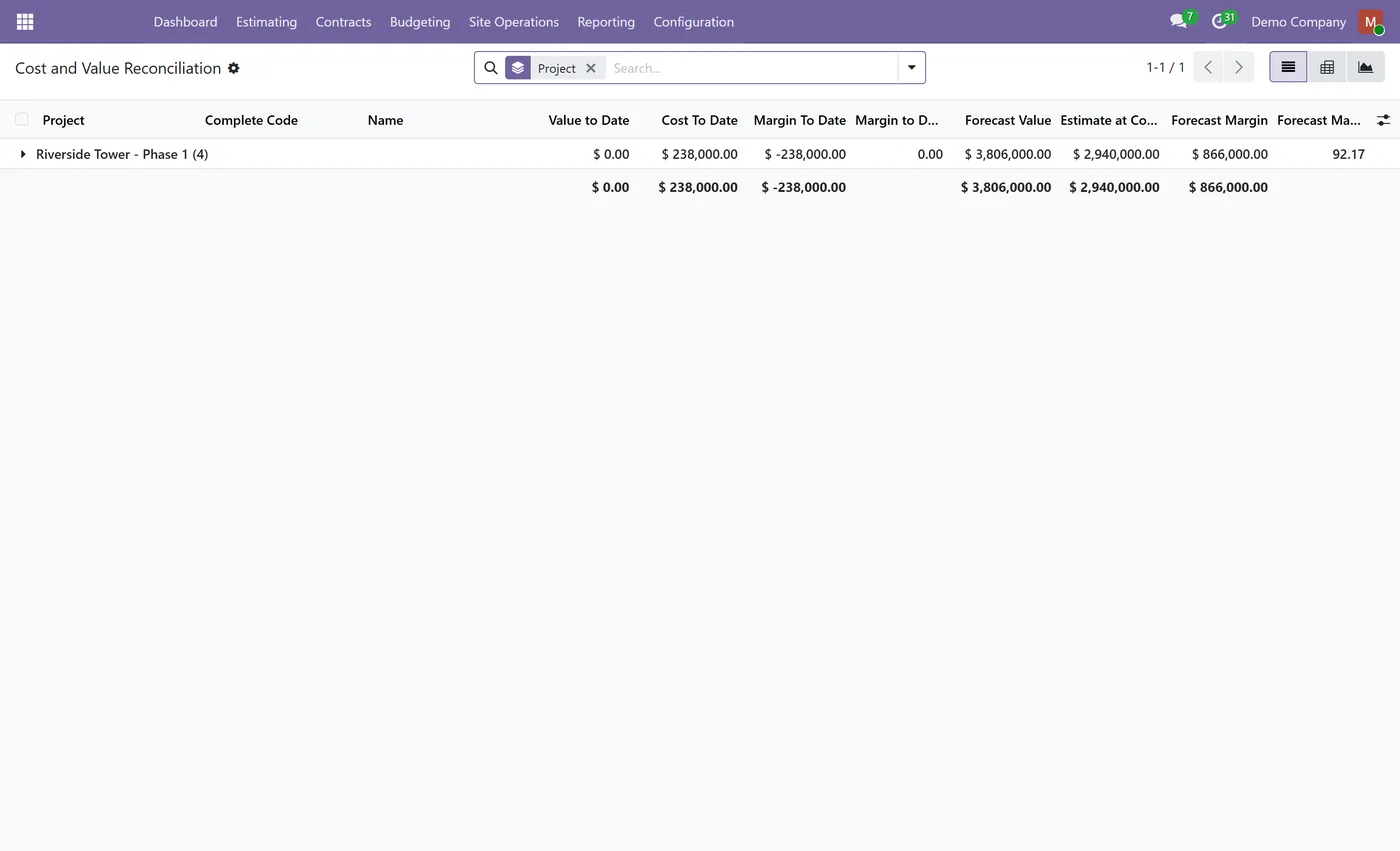Viewport: 1400px width, 851px height.
Task: Open the search options dropdown arrow
Action: click(911, 68)
